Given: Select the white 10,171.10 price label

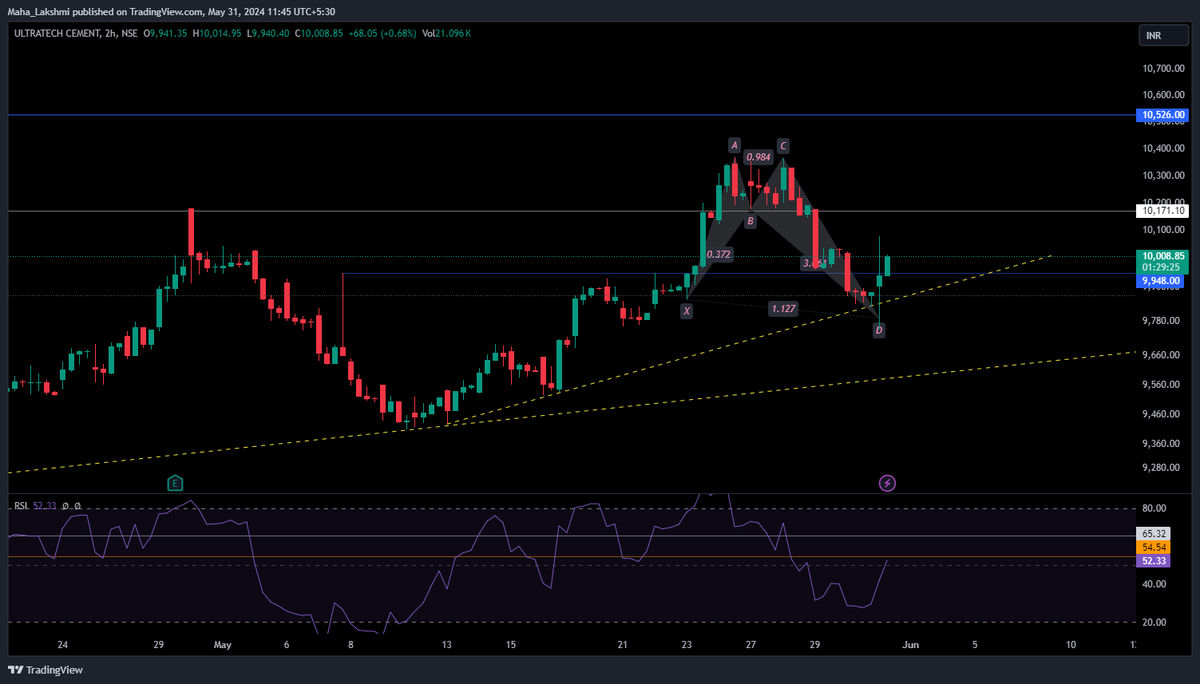Looking at the screenshot, I should [x=1162, y=211].
